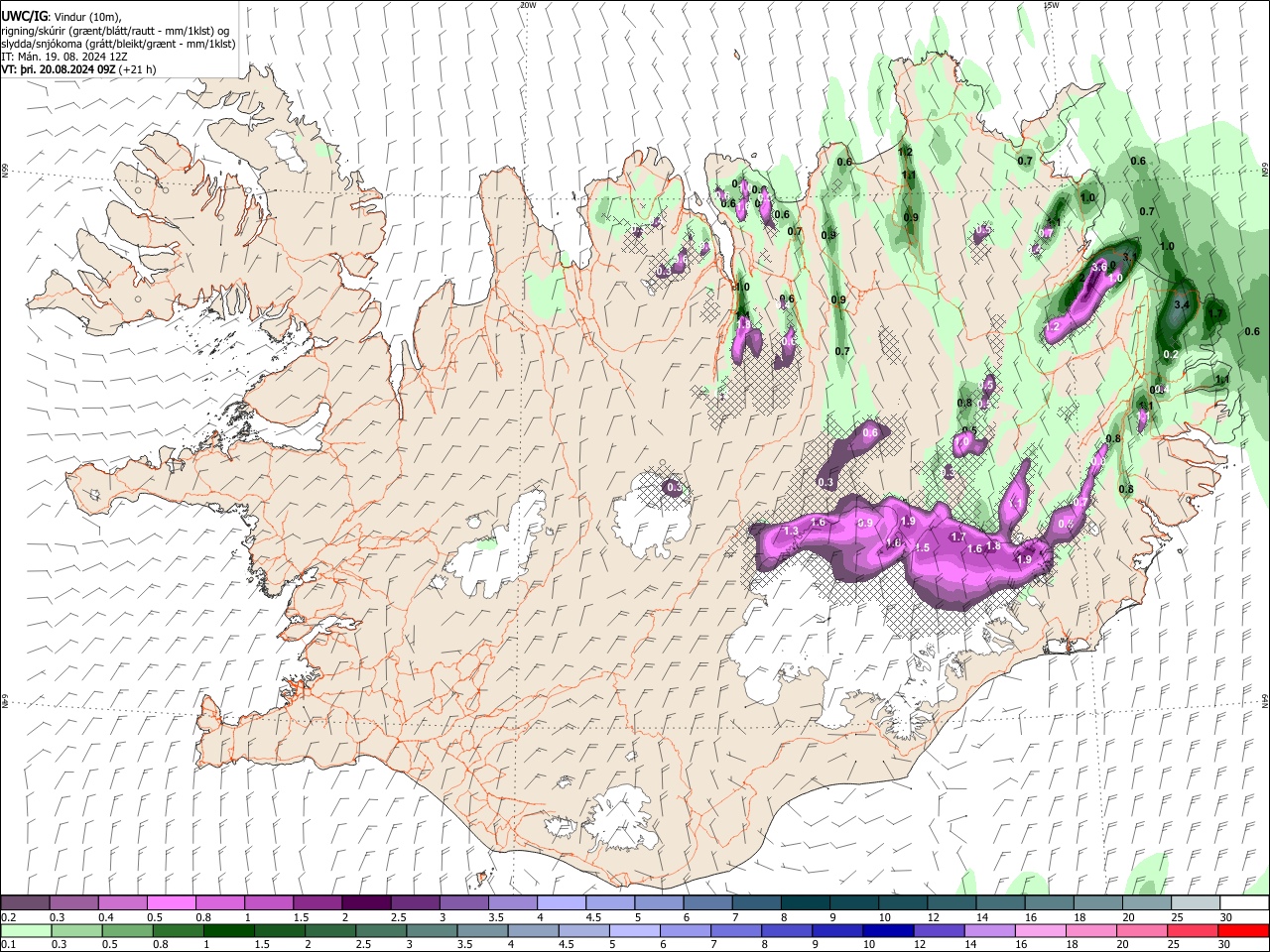Pick the 0.8 mid green rain scale swatch
Screen dimensions: 1270x952
178,930
